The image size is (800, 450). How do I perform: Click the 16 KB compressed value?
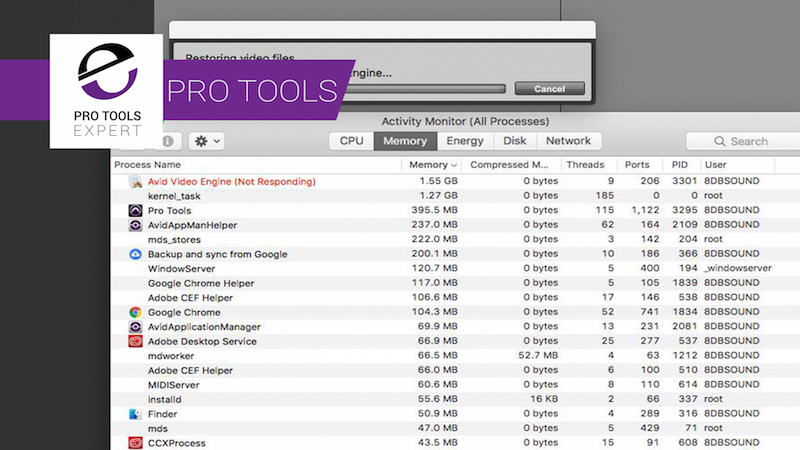pos(544,398)
